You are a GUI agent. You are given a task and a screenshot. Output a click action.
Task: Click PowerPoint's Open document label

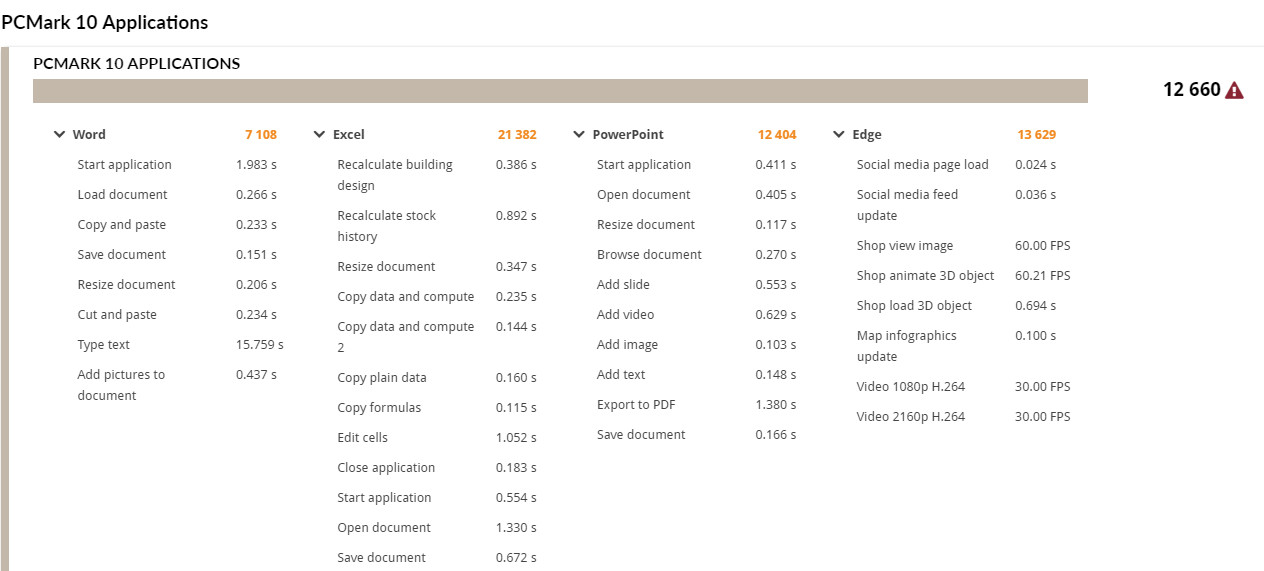tap(644, 194)
